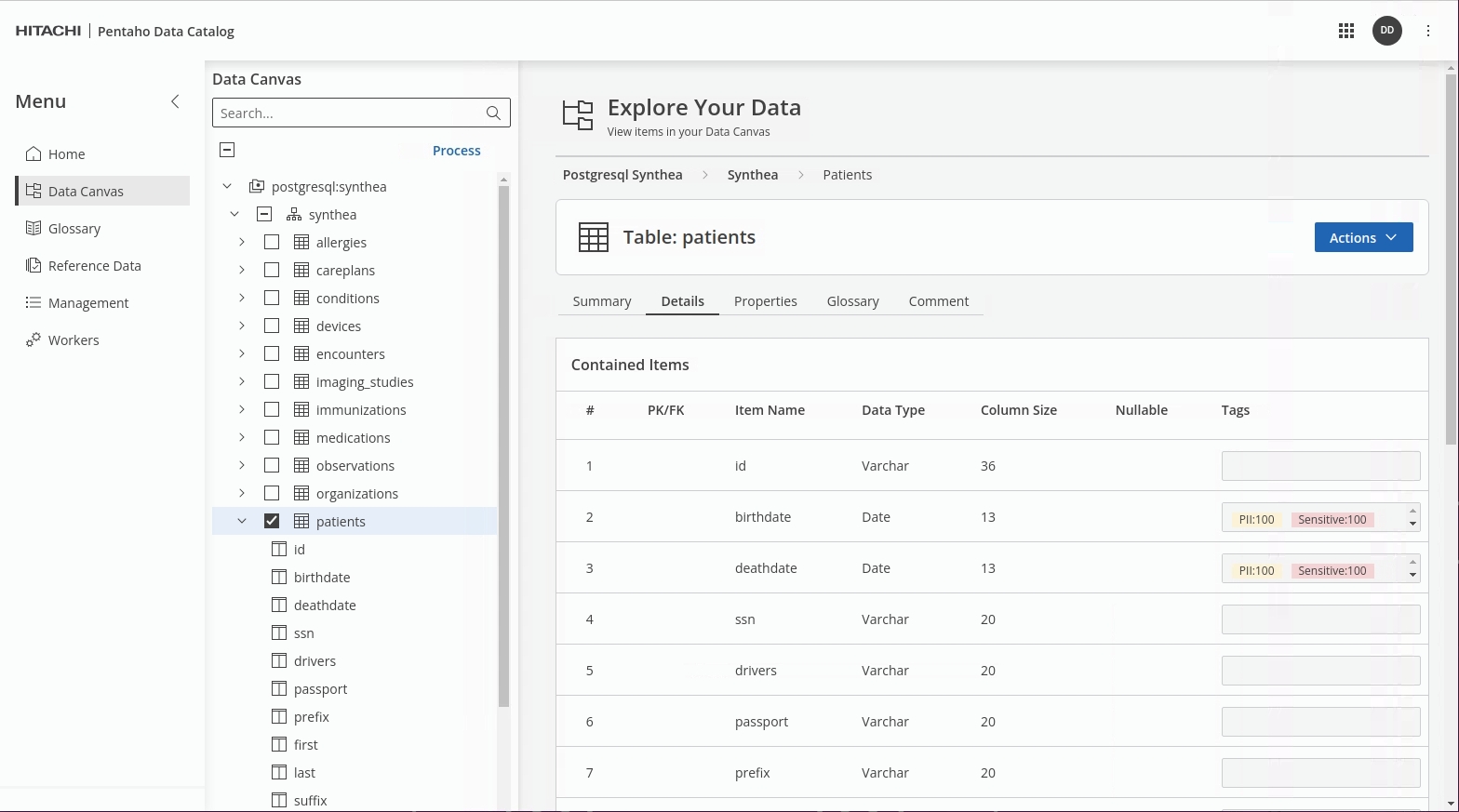The width and height of the screenshot is (1459, 812).
Task: Click the Sensitive:100 tag on birthdate row
Action: point(1332,520)
